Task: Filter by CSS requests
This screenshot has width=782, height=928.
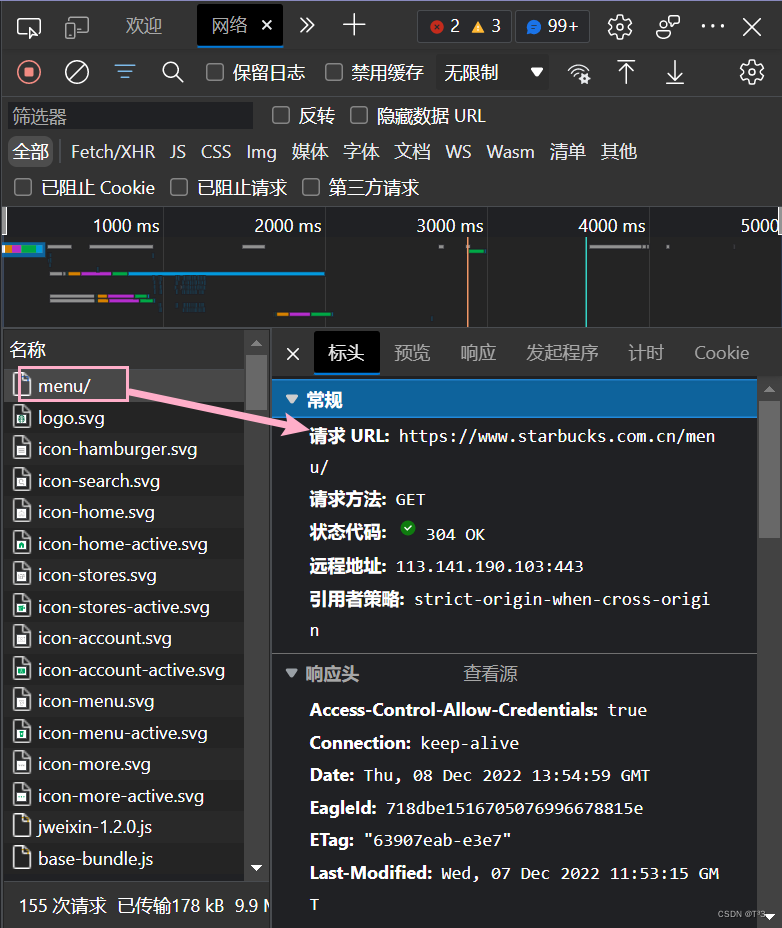Action: pyautogui.click(x=215, y=152)
